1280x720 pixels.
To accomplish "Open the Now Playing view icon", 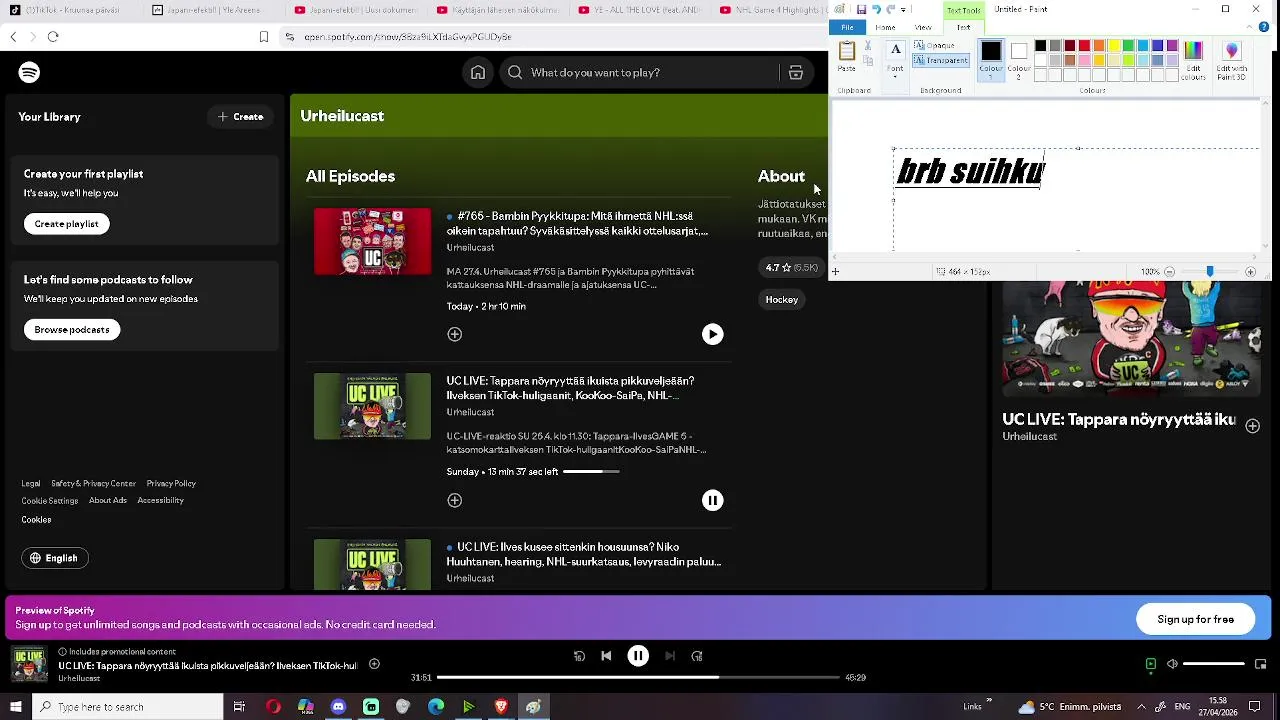I will pyautogui.click(x=1151, y=664).
